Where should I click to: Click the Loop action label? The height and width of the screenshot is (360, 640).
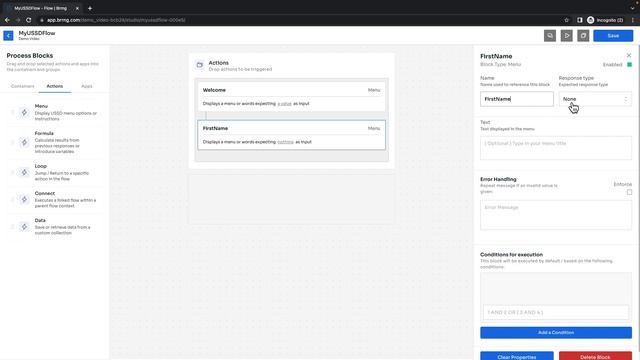[41, 166]
